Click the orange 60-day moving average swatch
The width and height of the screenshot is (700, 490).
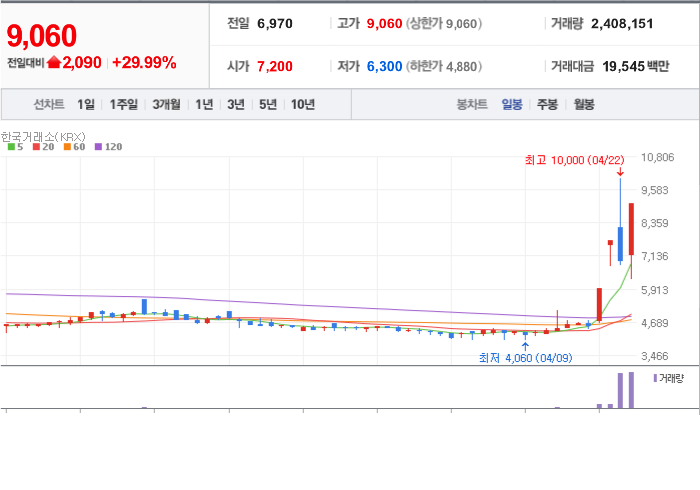tap(67, 147)
